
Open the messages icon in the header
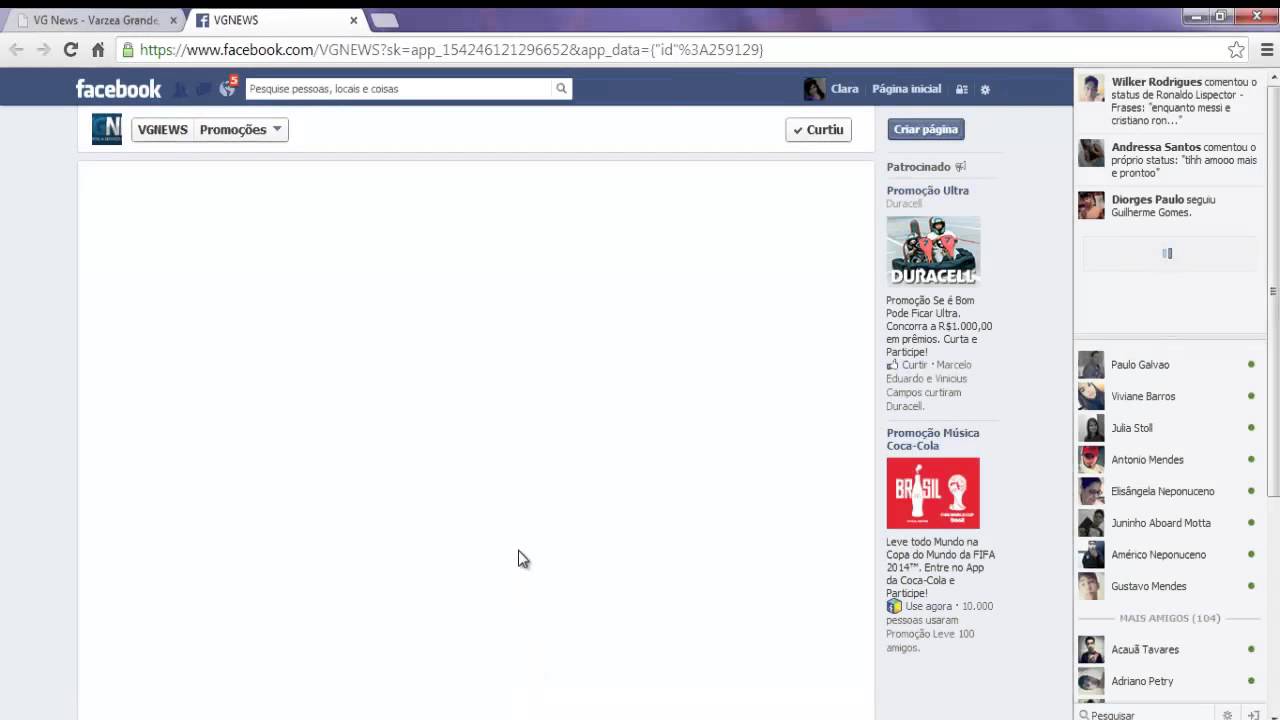(x=203, y=89)
